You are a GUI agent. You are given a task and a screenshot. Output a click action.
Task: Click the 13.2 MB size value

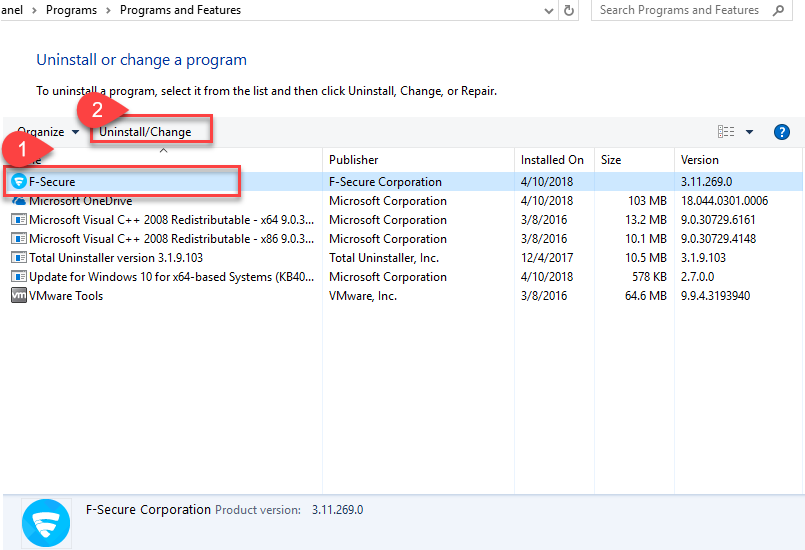tap(645, 220)
